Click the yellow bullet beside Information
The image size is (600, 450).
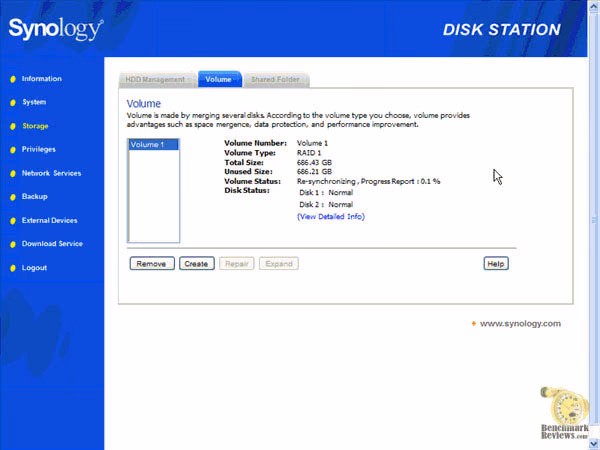[13, 79]
